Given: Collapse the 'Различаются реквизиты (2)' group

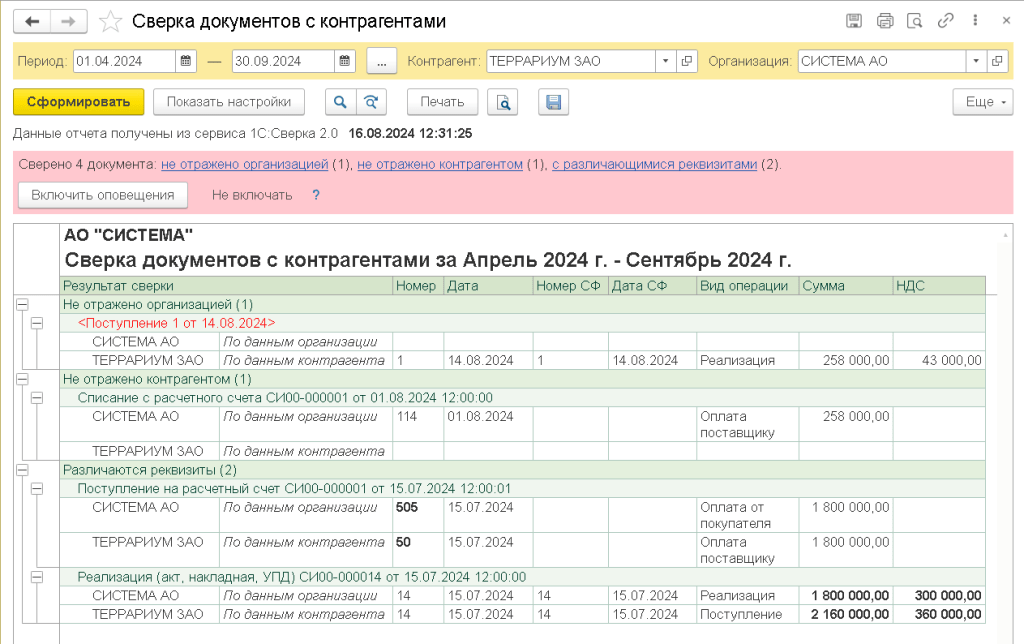Looking at the screenshot, I should pyautogui.click(x=22, y=470).
